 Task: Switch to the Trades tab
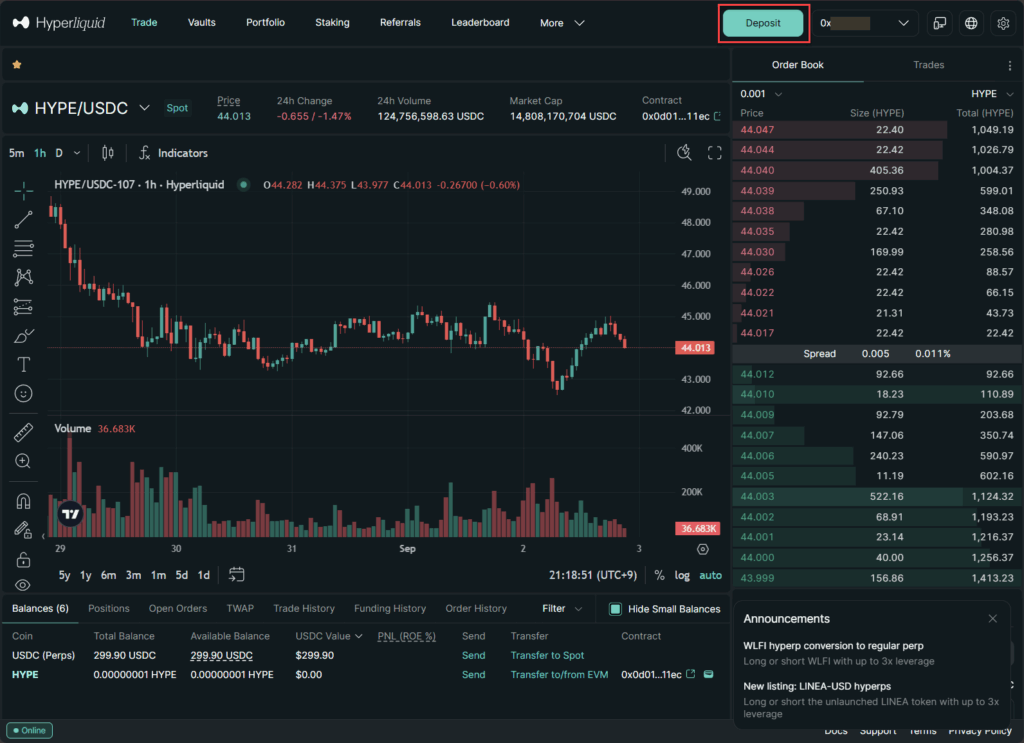(x=928, y=65)
